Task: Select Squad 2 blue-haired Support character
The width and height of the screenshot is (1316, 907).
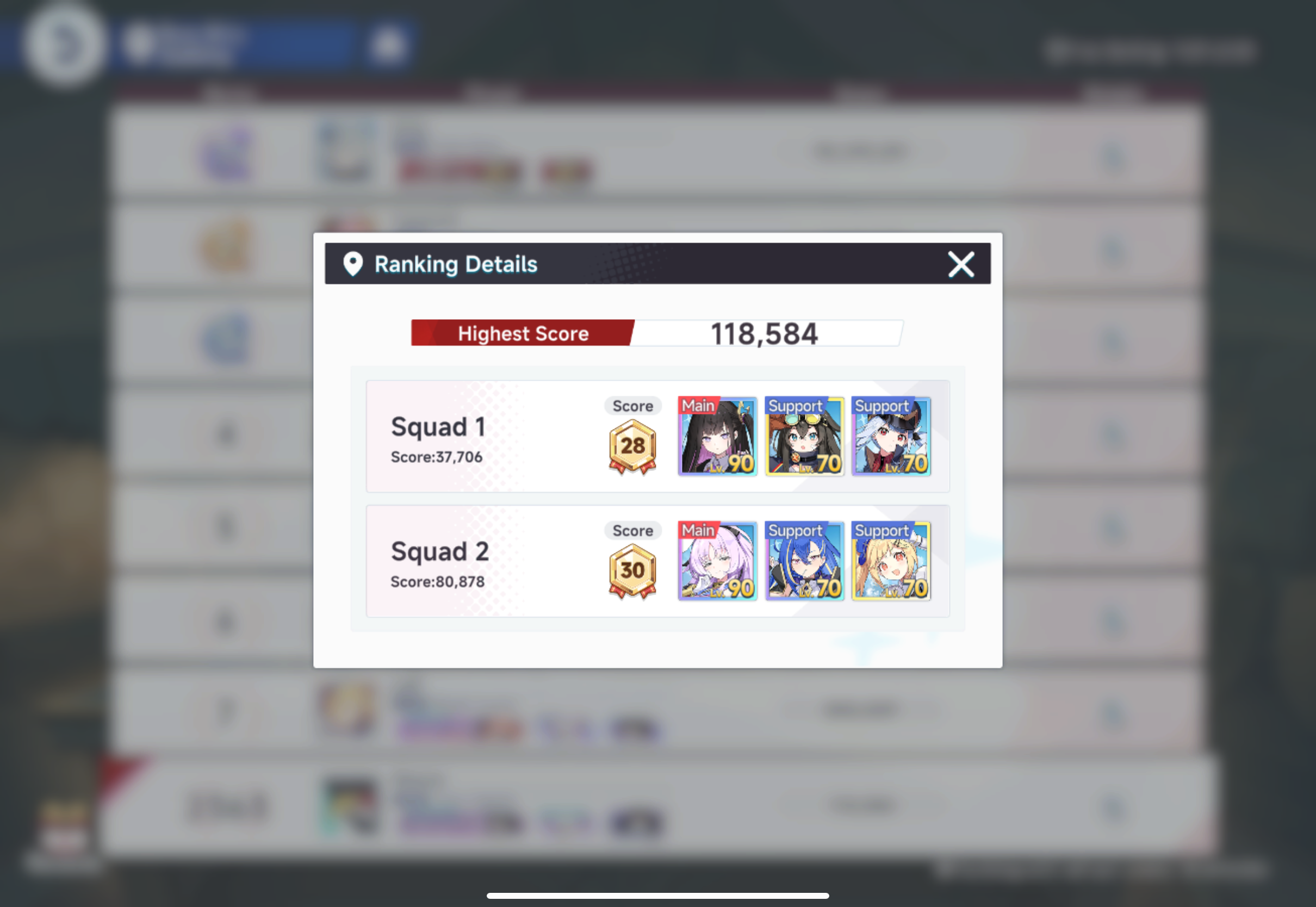Action: [804, 561]
